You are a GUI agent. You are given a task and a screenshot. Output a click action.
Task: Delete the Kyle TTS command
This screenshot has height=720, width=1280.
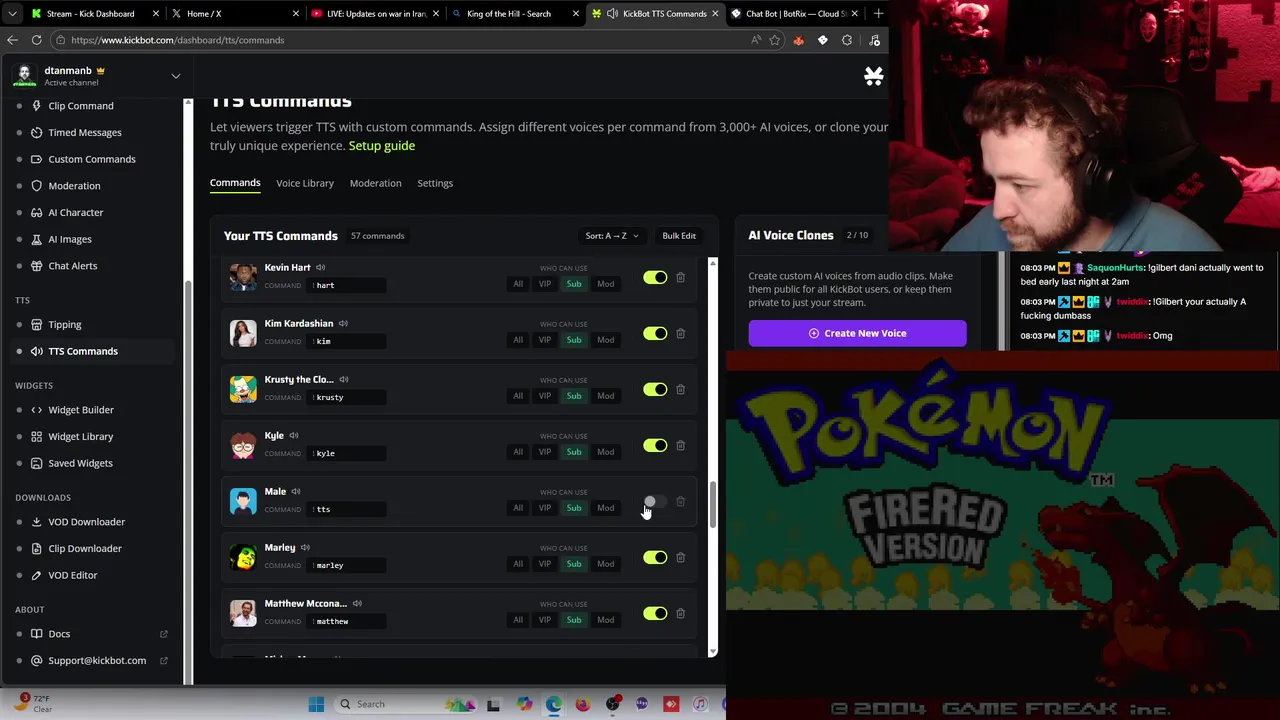pos(680,445)
